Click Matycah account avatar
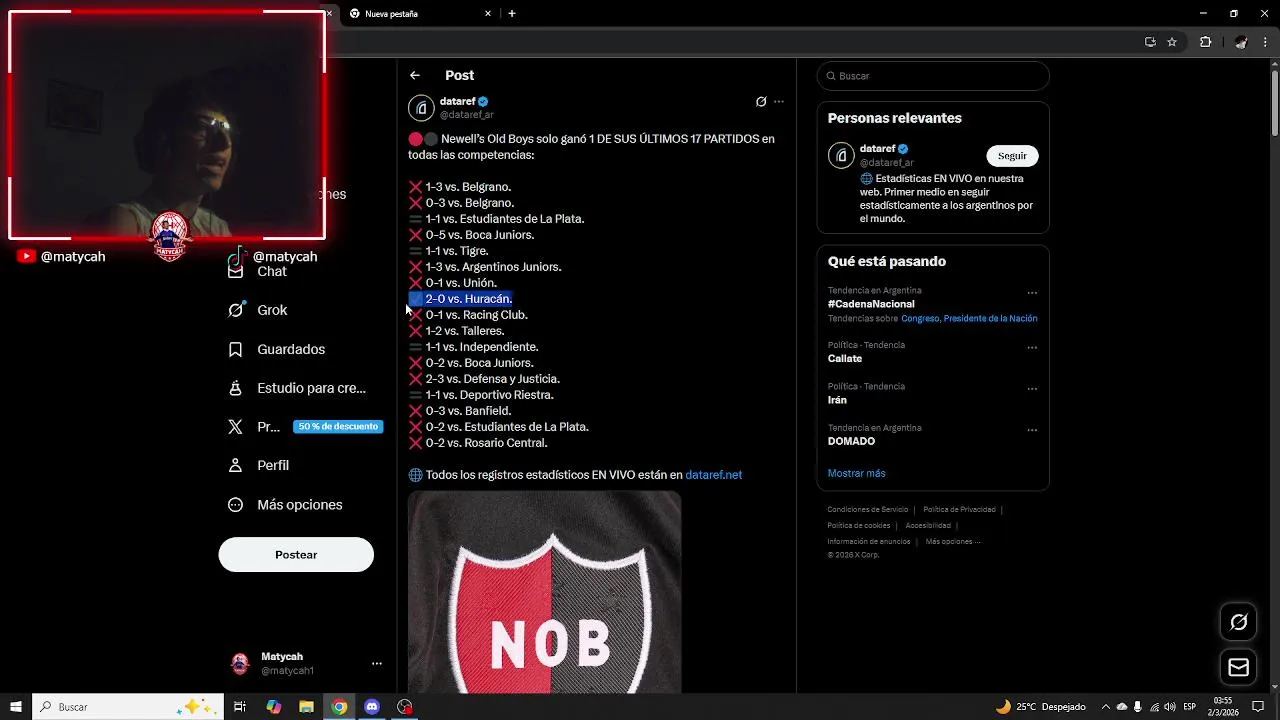The width and height of the screenshot is (1280, 720). (x=240, y=663)
